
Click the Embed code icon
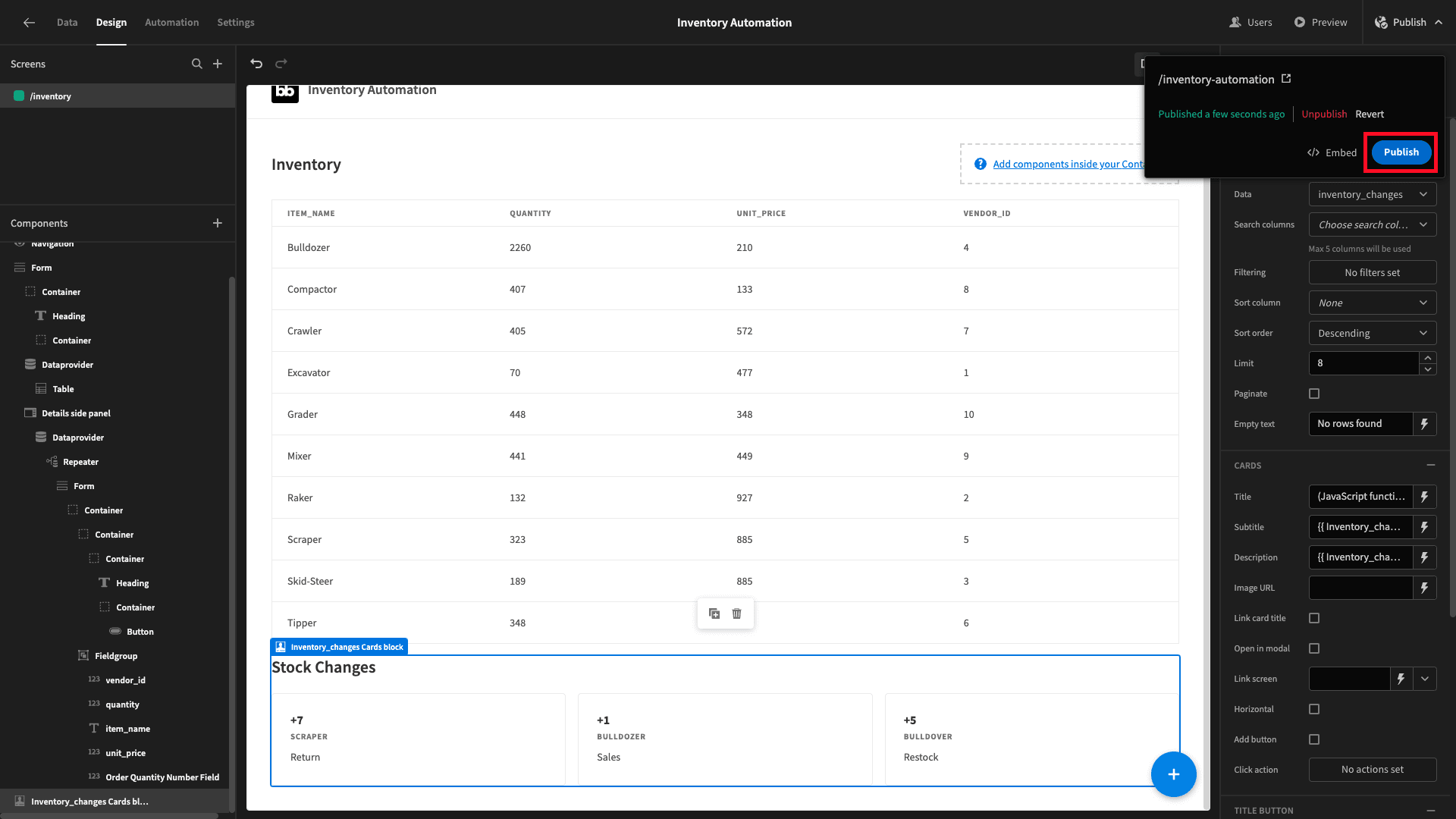tap(1313, 152)
